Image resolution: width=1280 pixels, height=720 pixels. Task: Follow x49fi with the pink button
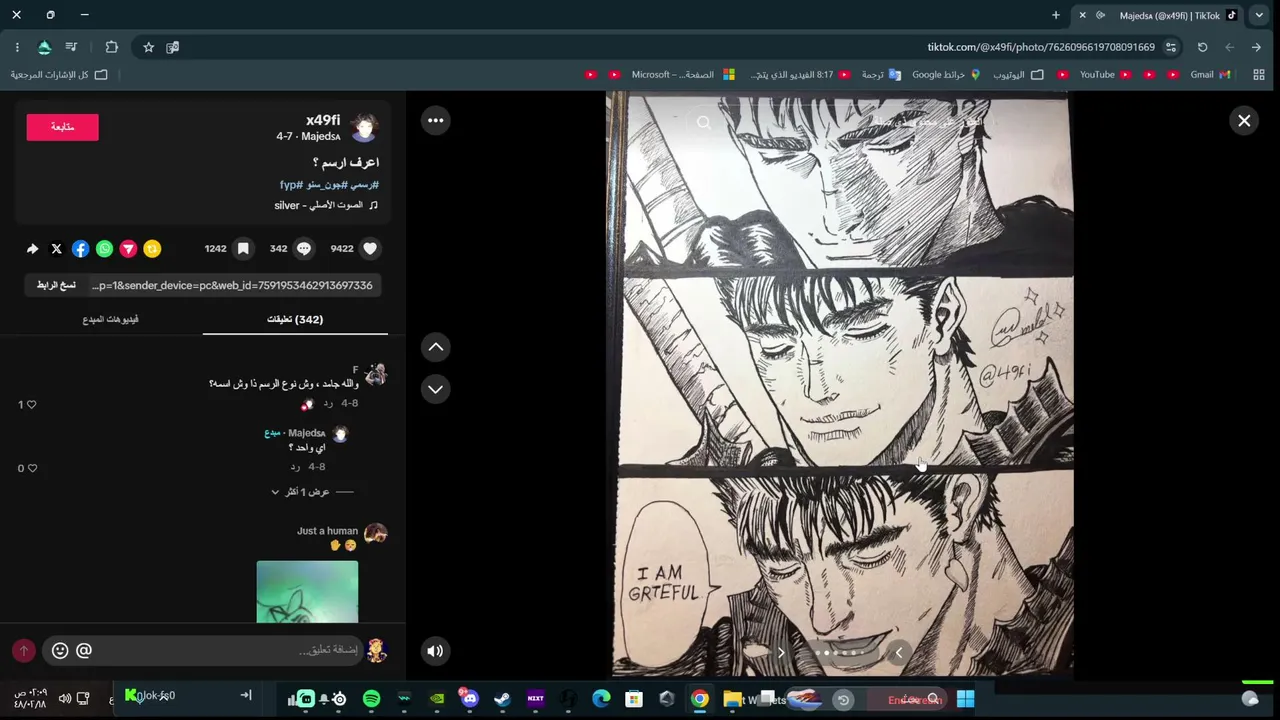[62, 127]
